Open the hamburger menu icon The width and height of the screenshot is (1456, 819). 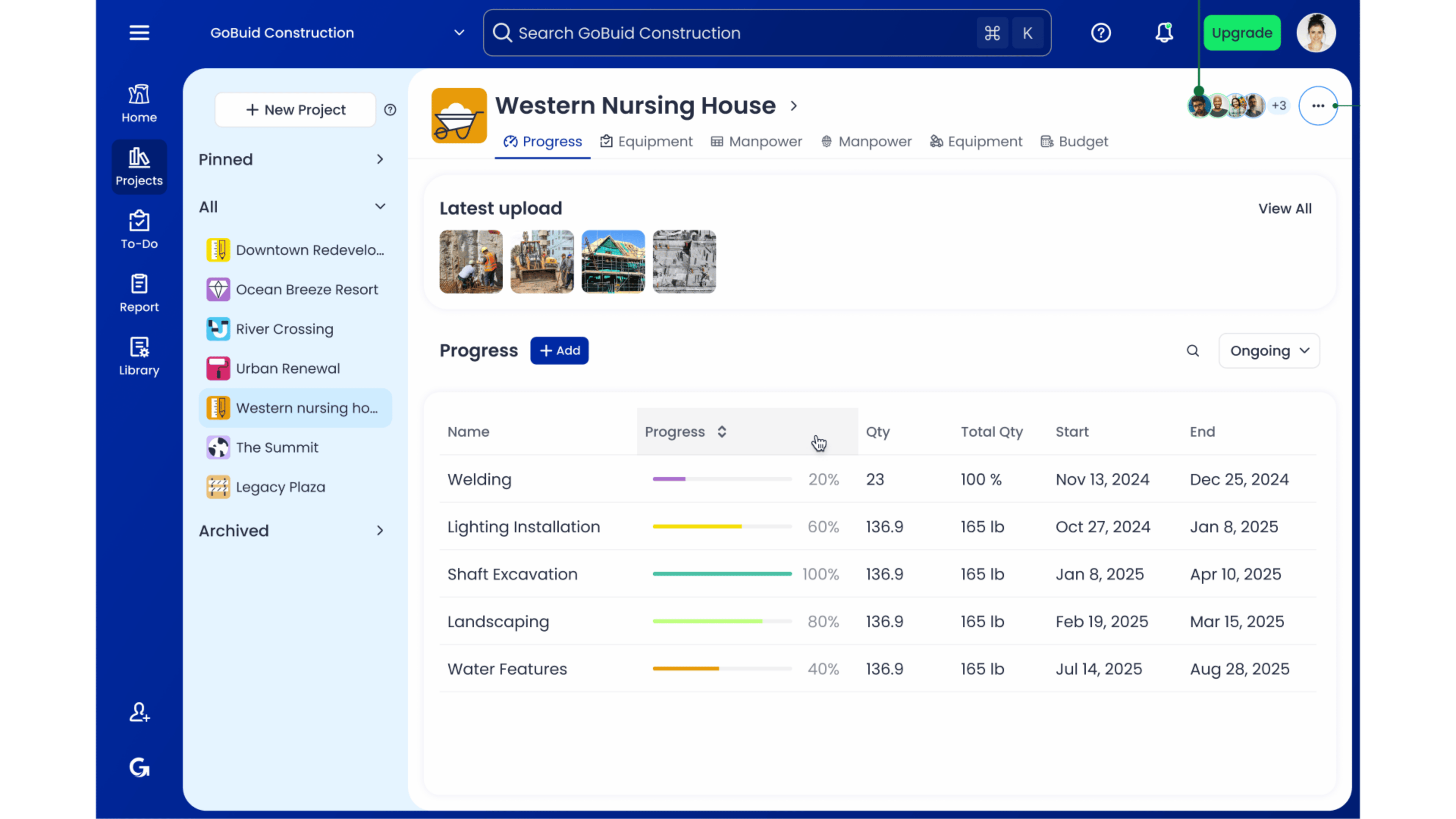139,33
